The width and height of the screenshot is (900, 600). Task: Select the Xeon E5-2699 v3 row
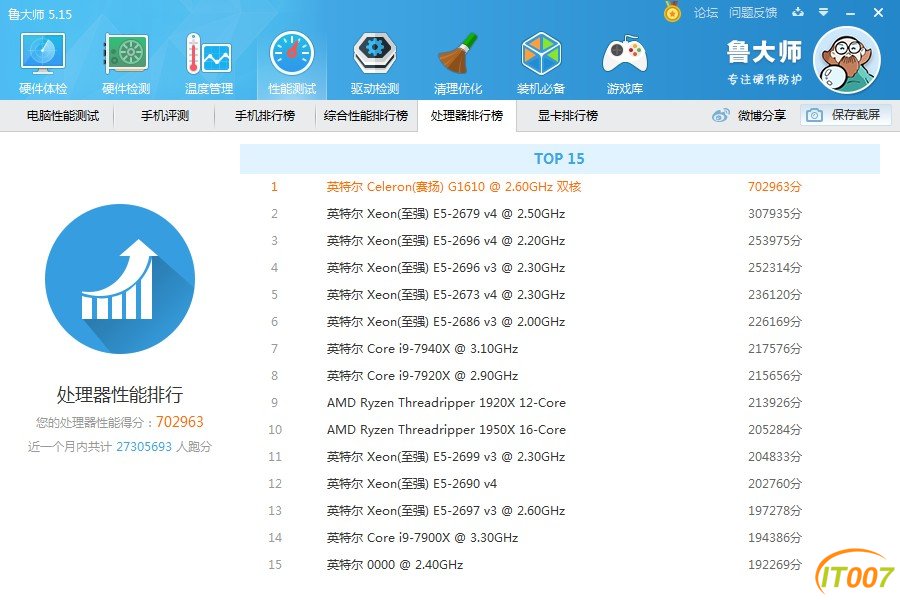(x=560, y=456)
